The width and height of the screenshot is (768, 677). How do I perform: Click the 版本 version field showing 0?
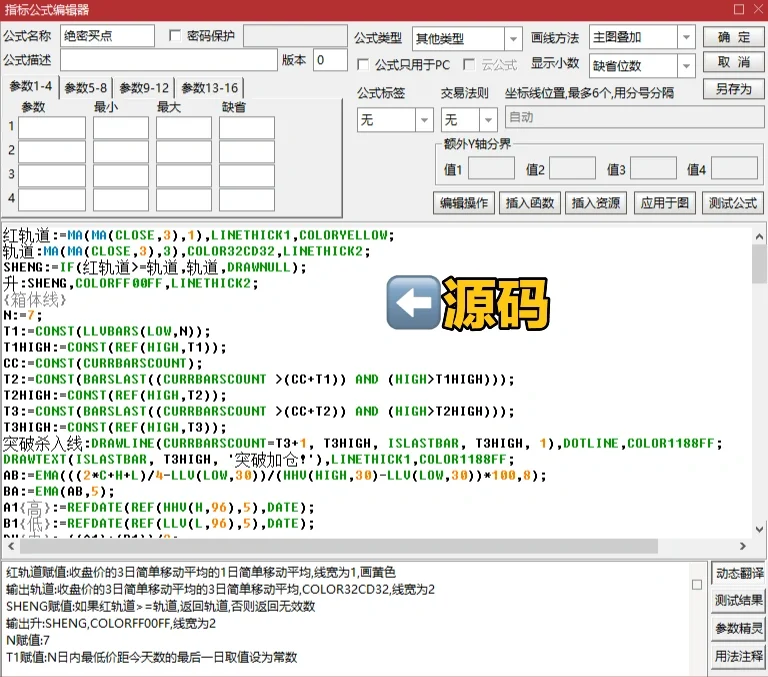tap(330, 60)
